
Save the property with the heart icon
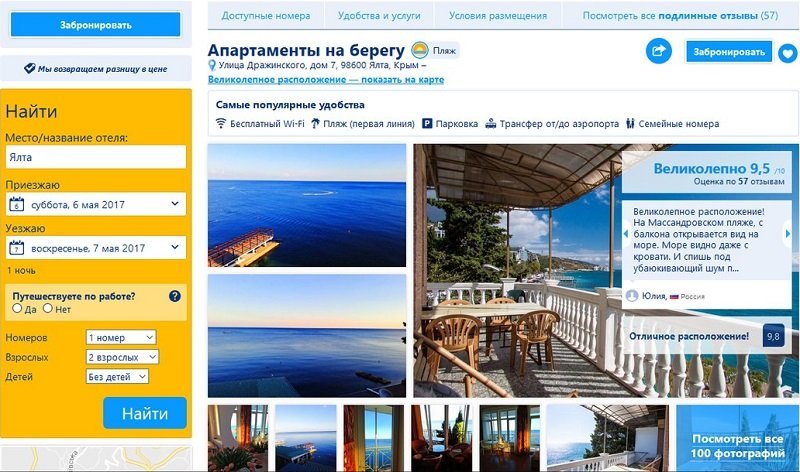coord(788,53)
